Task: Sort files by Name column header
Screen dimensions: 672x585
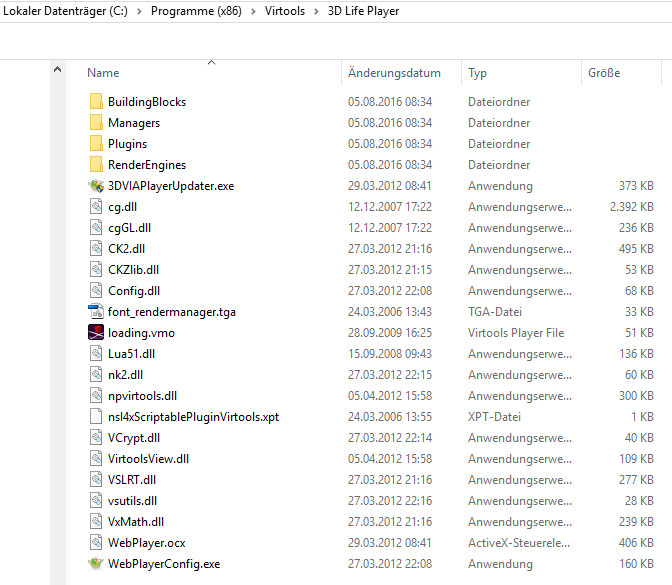Action: tap(104, 73)
